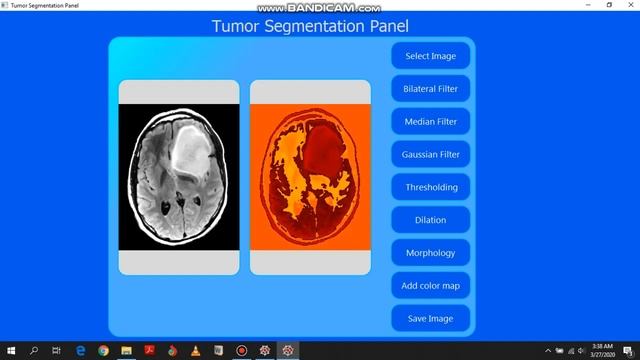This screenshot has width=640, height=360.
Task: Click the Dilation button
Action: point(430,220)
